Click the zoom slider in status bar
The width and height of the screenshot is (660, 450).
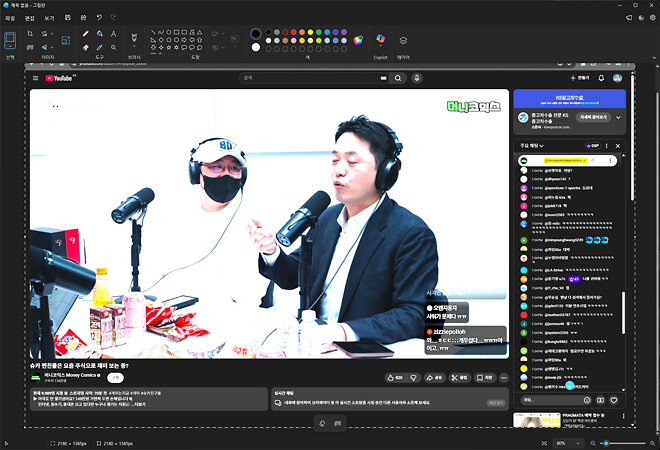tap(620, 442)
